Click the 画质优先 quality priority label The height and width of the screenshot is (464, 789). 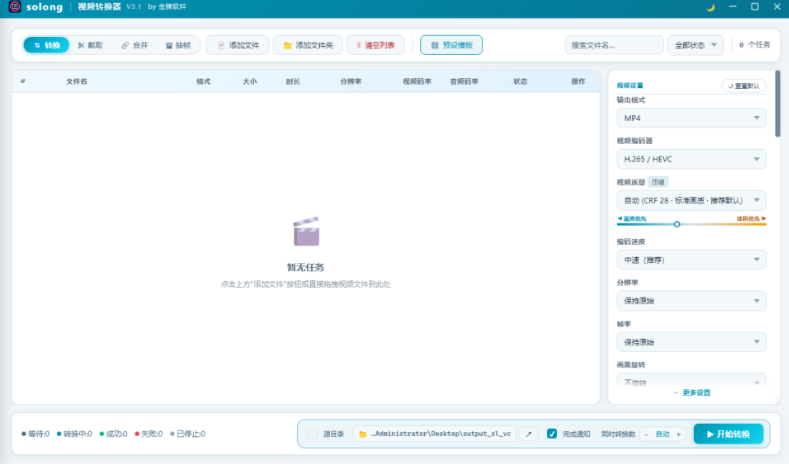(x=632, y=219)
